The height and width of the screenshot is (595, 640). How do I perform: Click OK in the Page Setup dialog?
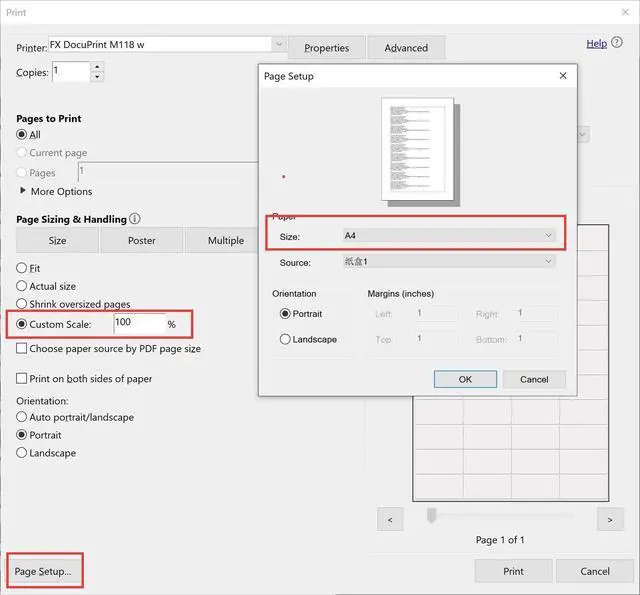tap(465, 379)
